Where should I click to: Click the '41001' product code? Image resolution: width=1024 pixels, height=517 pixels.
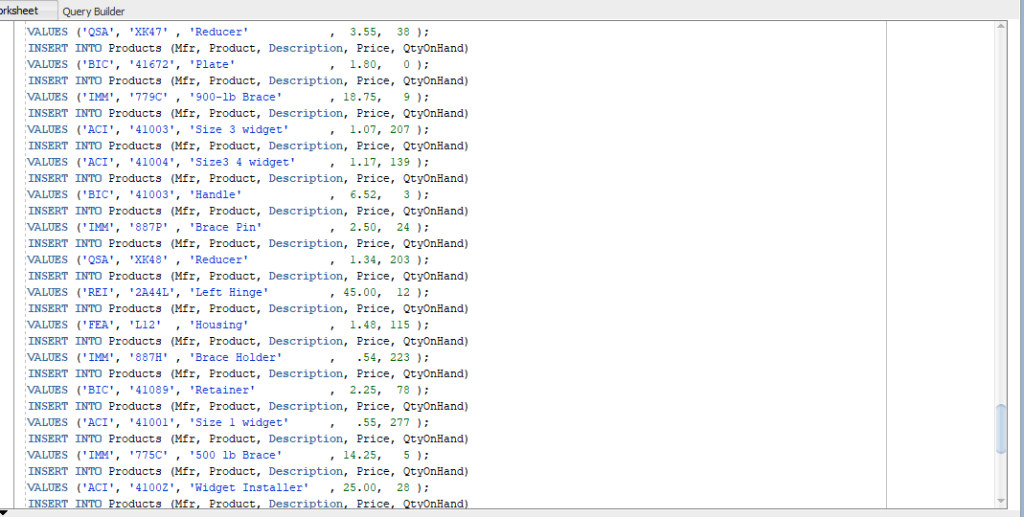(x=152, y=424)
